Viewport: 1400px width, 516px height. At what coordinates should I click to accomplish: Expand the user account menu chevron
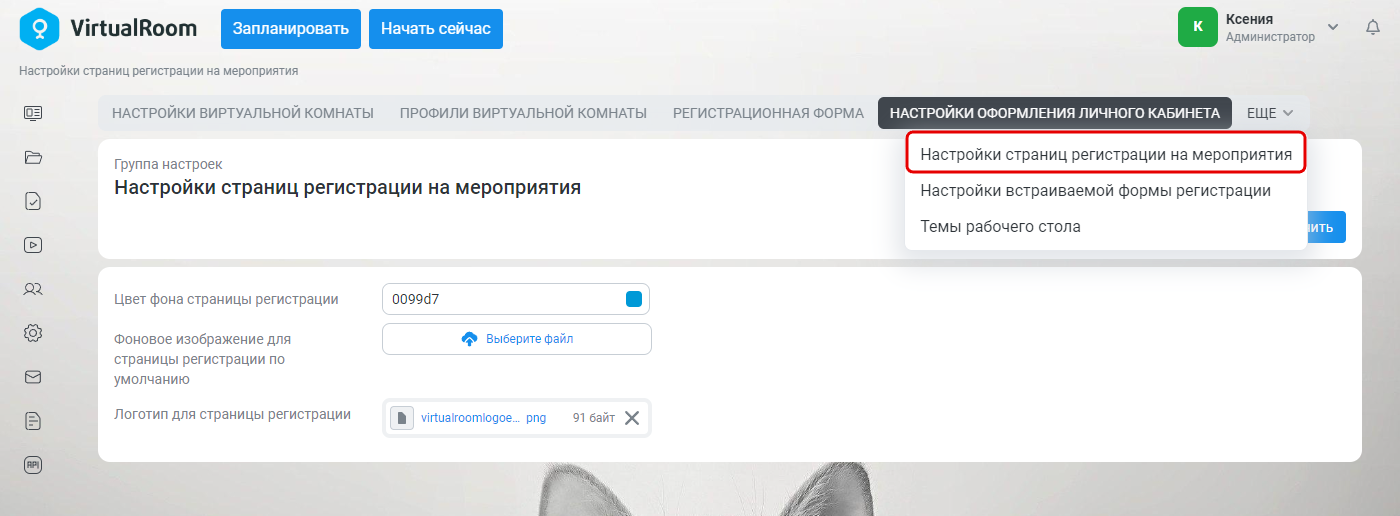point(1333,27)
